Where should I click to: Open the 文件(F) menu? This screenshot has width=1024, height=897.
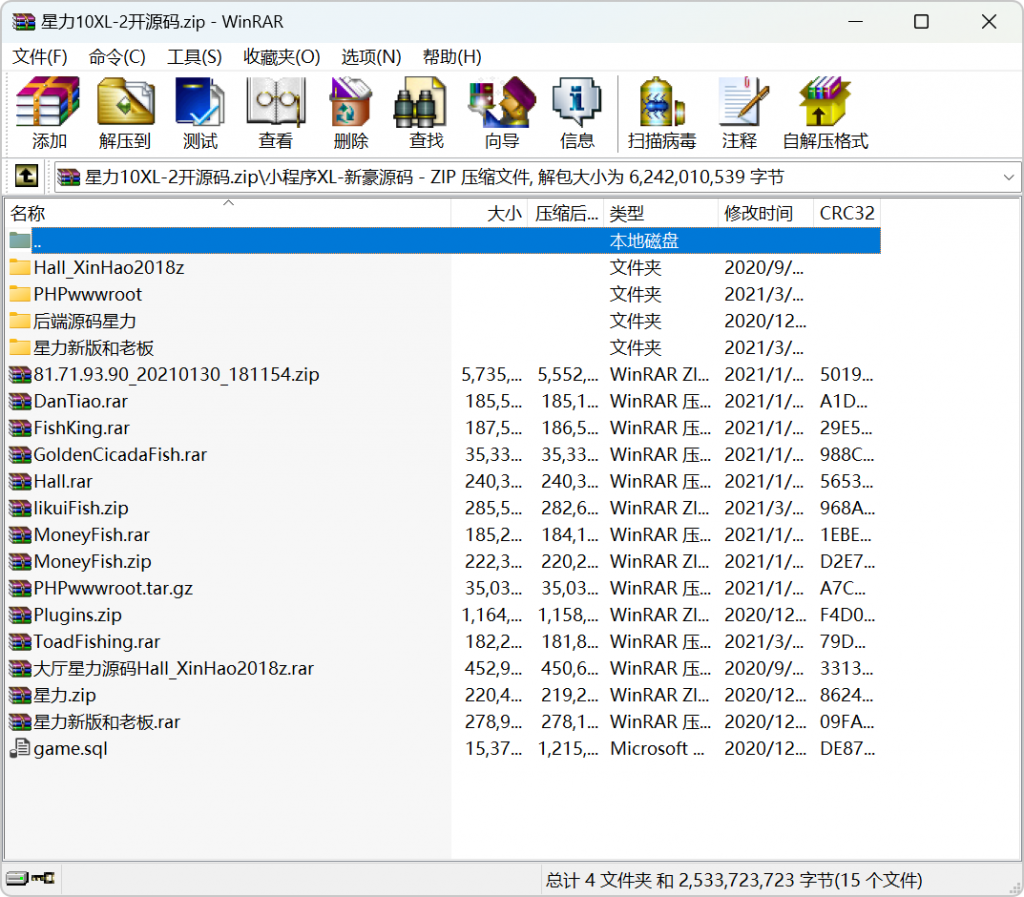(40, 57)
